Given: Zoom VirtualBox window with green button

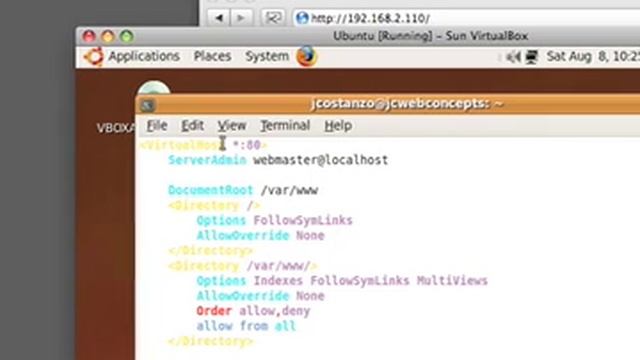Looking at the screenshot, I should click(127, 36).
